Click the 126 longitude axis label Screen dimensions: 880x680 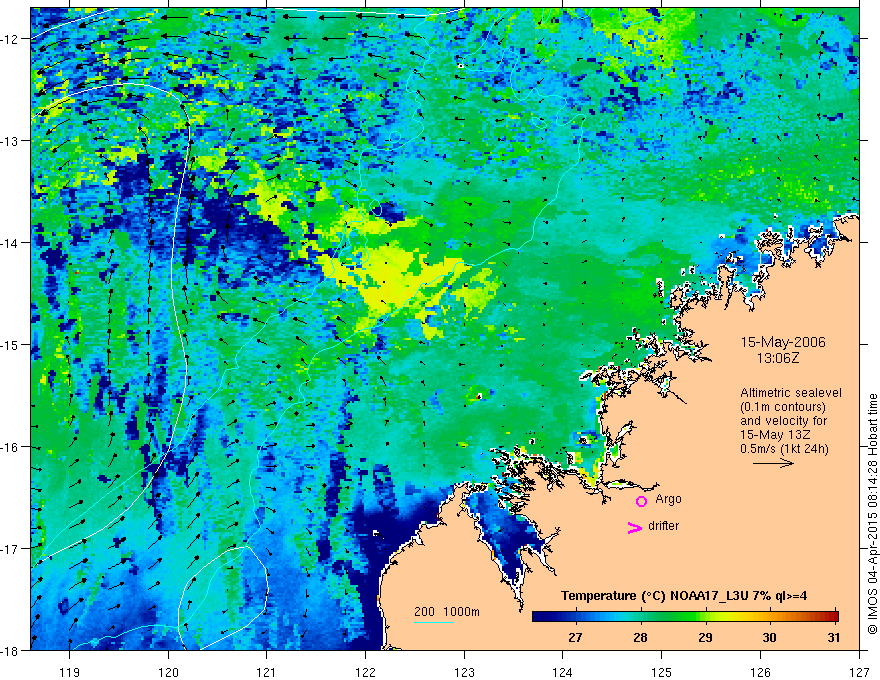point(760,673)
